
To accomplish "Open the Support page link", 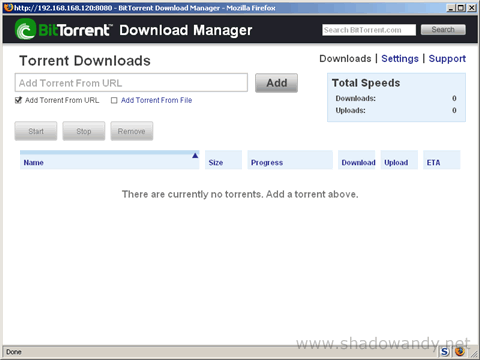I will [x=447, y=59].
